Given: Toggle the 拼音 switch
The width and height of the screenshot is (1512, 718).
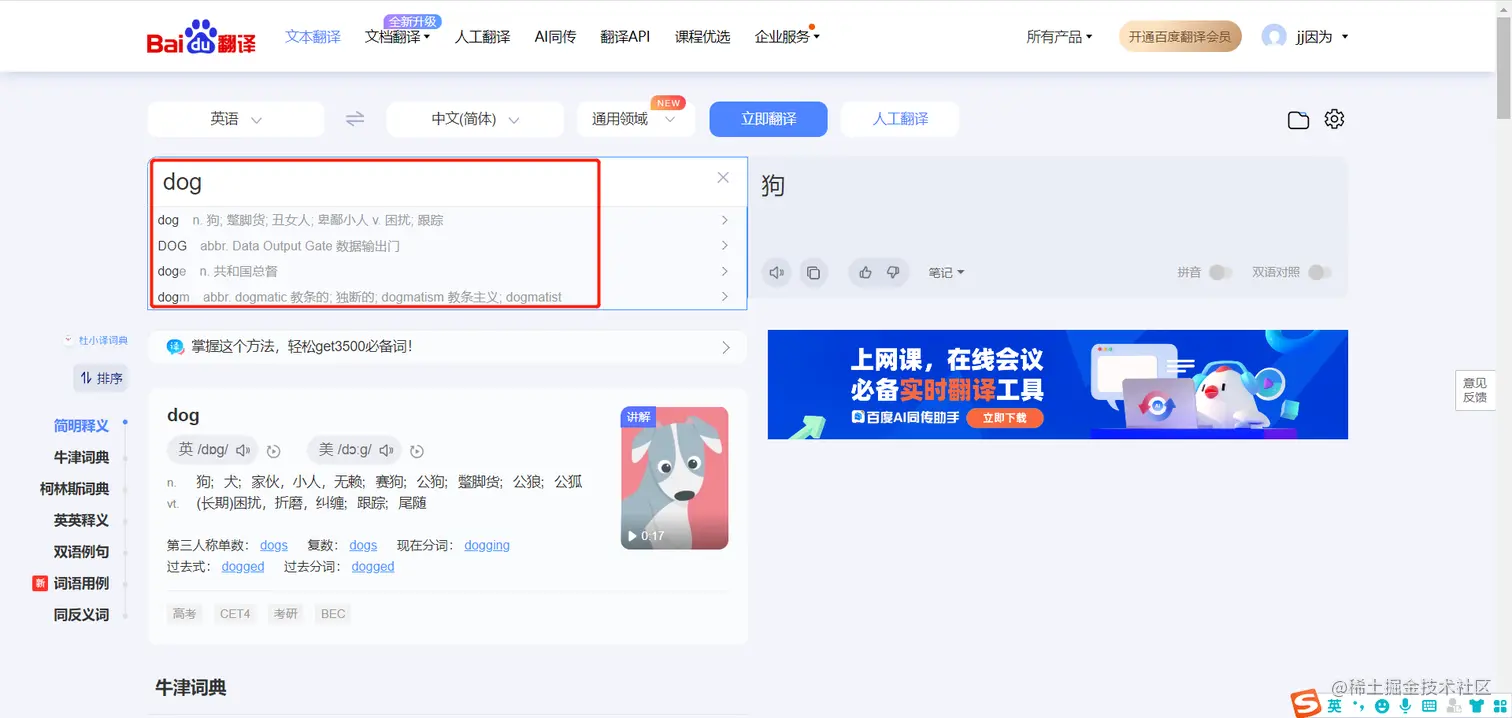Looking at the screenshot, I should point(1219,272).
